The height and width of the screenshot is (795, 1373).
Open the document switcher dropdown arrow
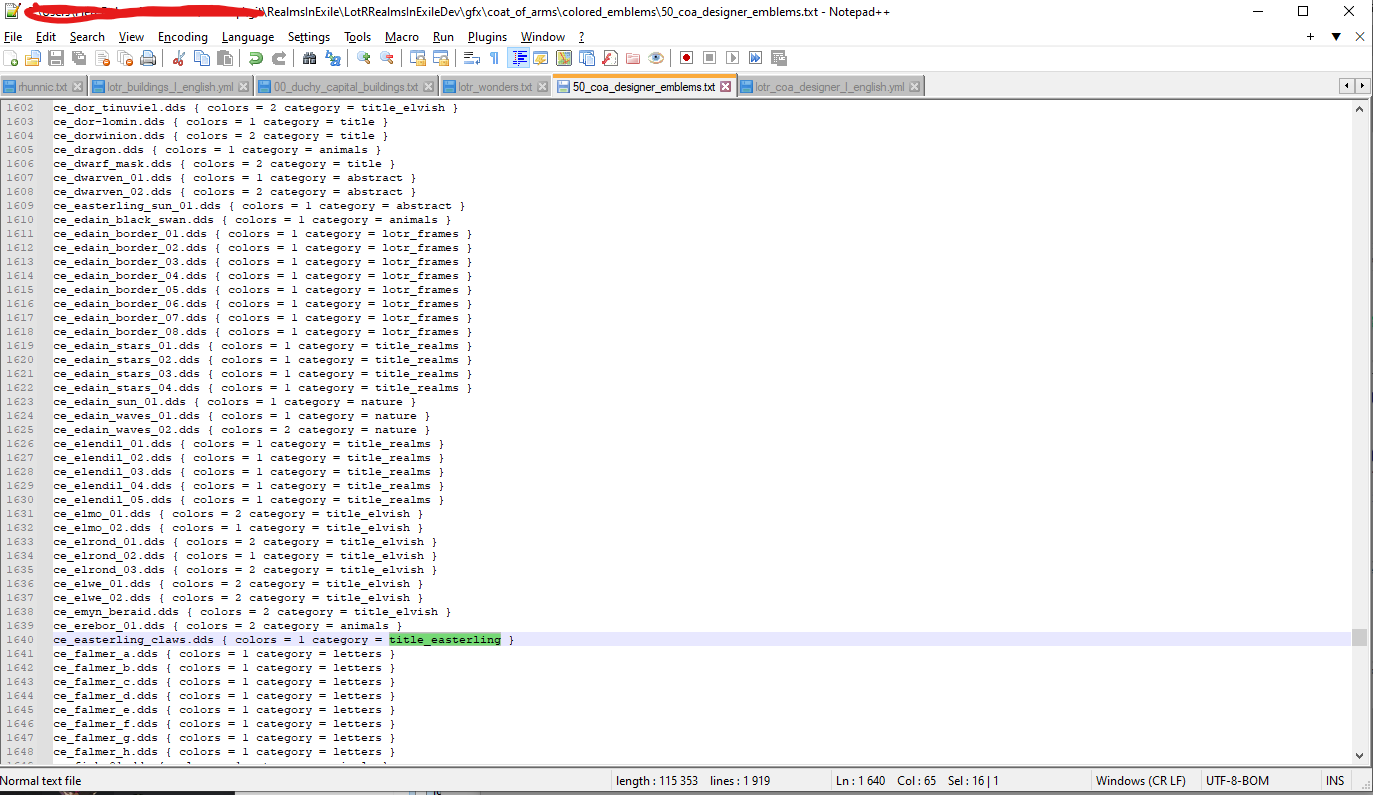tap(1336, 36)
